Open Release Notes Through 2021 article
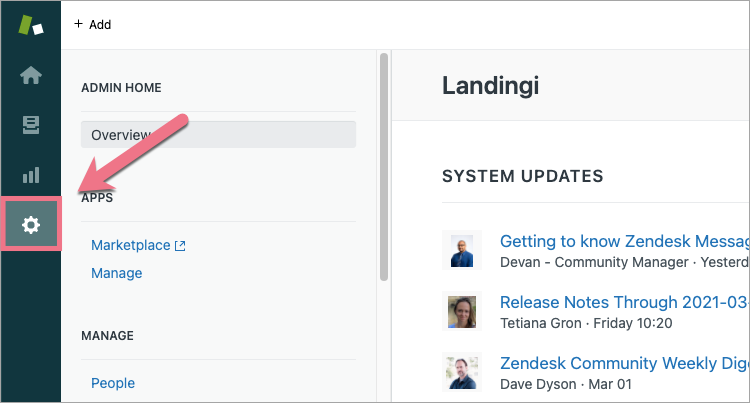 pyautogui.click(x=624, y=302)
